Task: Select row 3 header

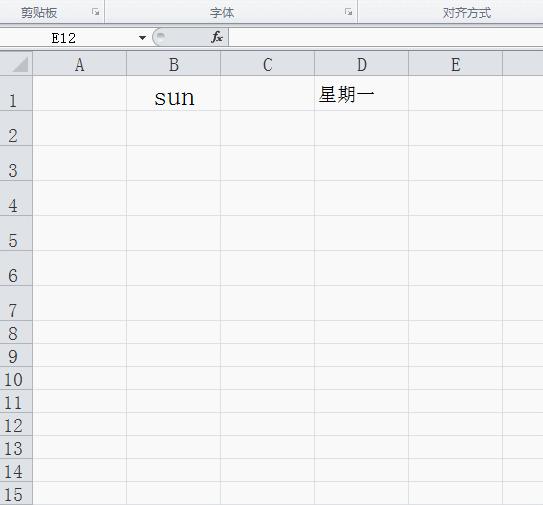Action: tap(16, 163)
